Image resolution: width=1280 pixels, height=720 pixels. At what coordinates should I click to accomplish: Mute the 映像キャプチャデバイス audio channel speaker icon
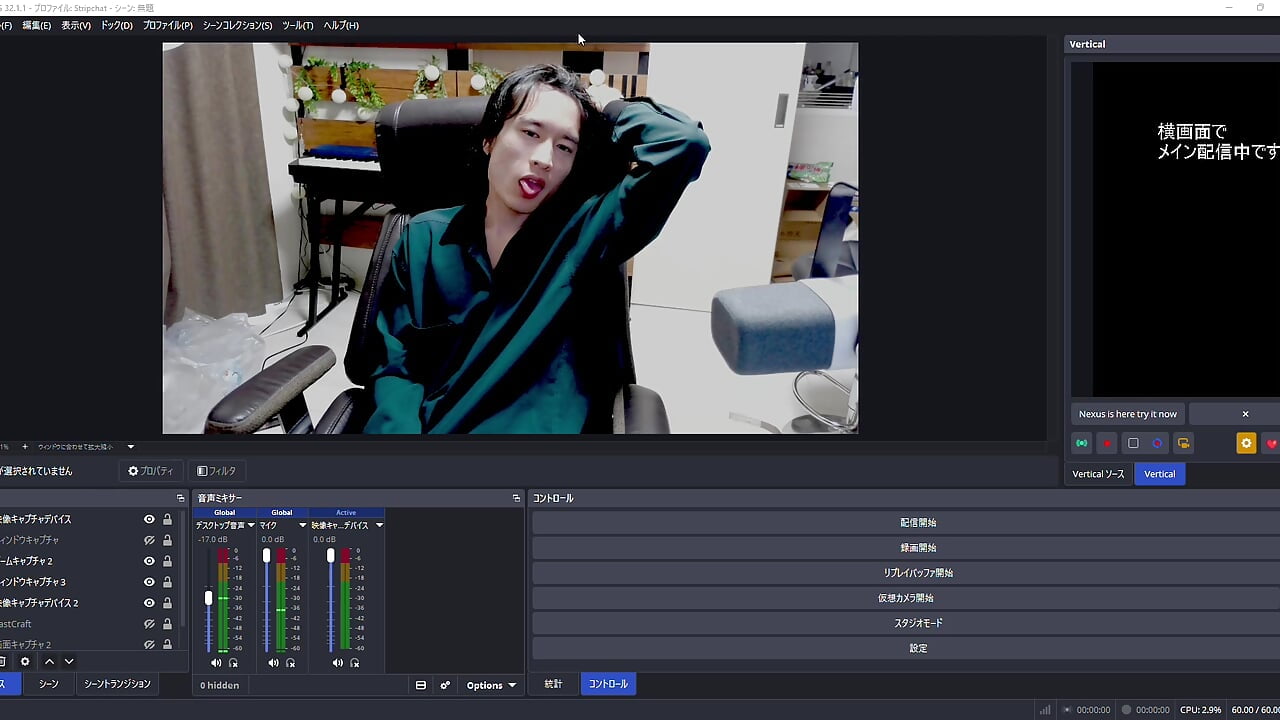click(x=338, y=663)
